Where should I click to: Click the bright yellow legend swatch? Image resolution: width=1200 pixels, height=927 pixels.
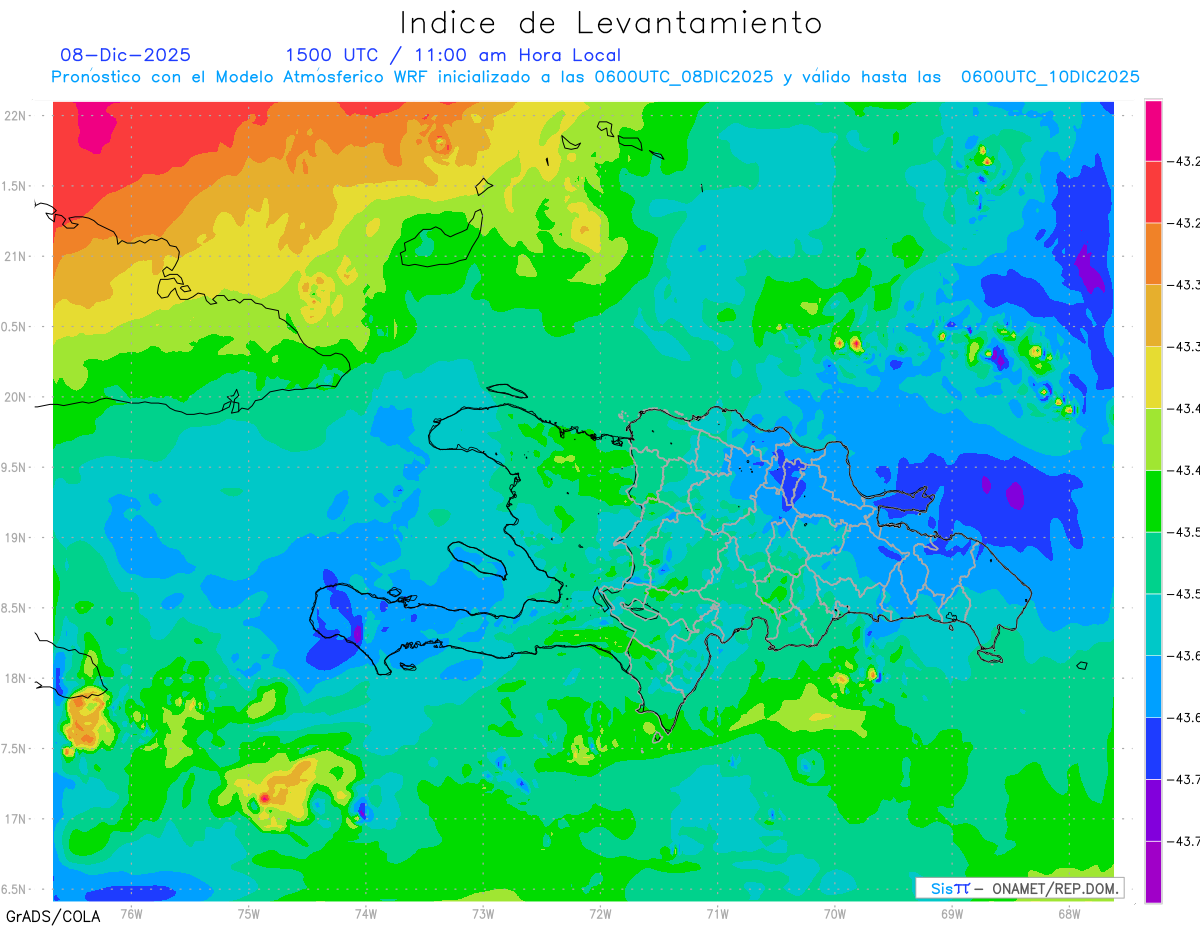tap(1153, 377)
